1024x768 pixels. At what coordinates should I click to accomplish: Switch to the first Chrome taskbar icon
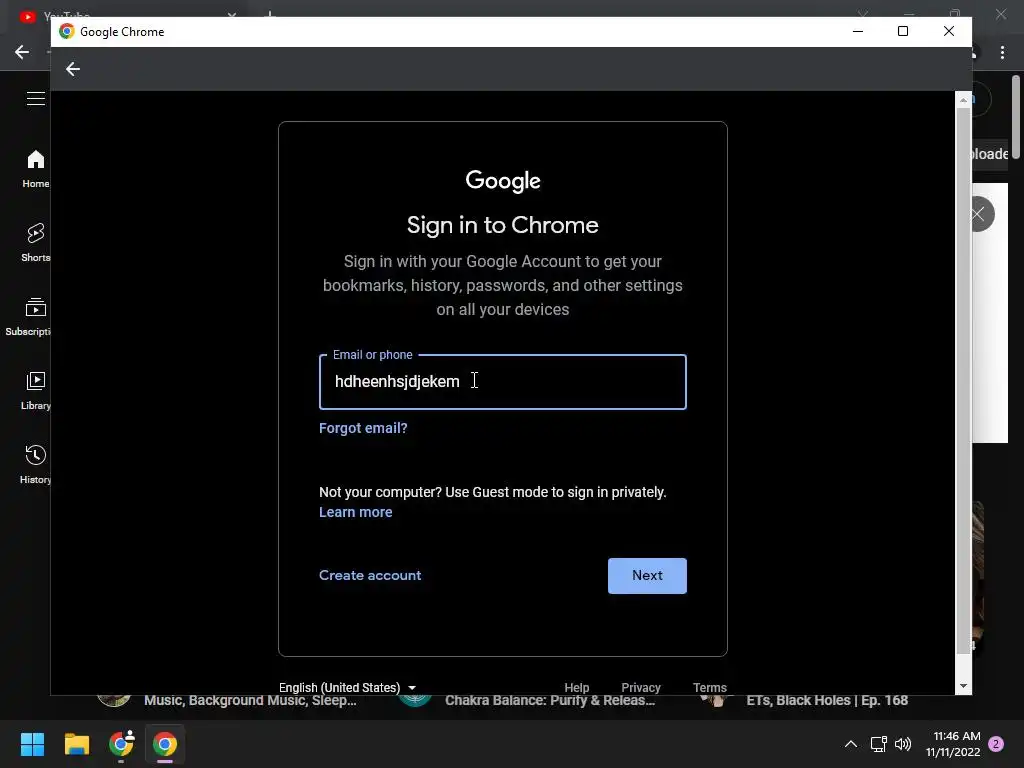(x=121, y=744)
